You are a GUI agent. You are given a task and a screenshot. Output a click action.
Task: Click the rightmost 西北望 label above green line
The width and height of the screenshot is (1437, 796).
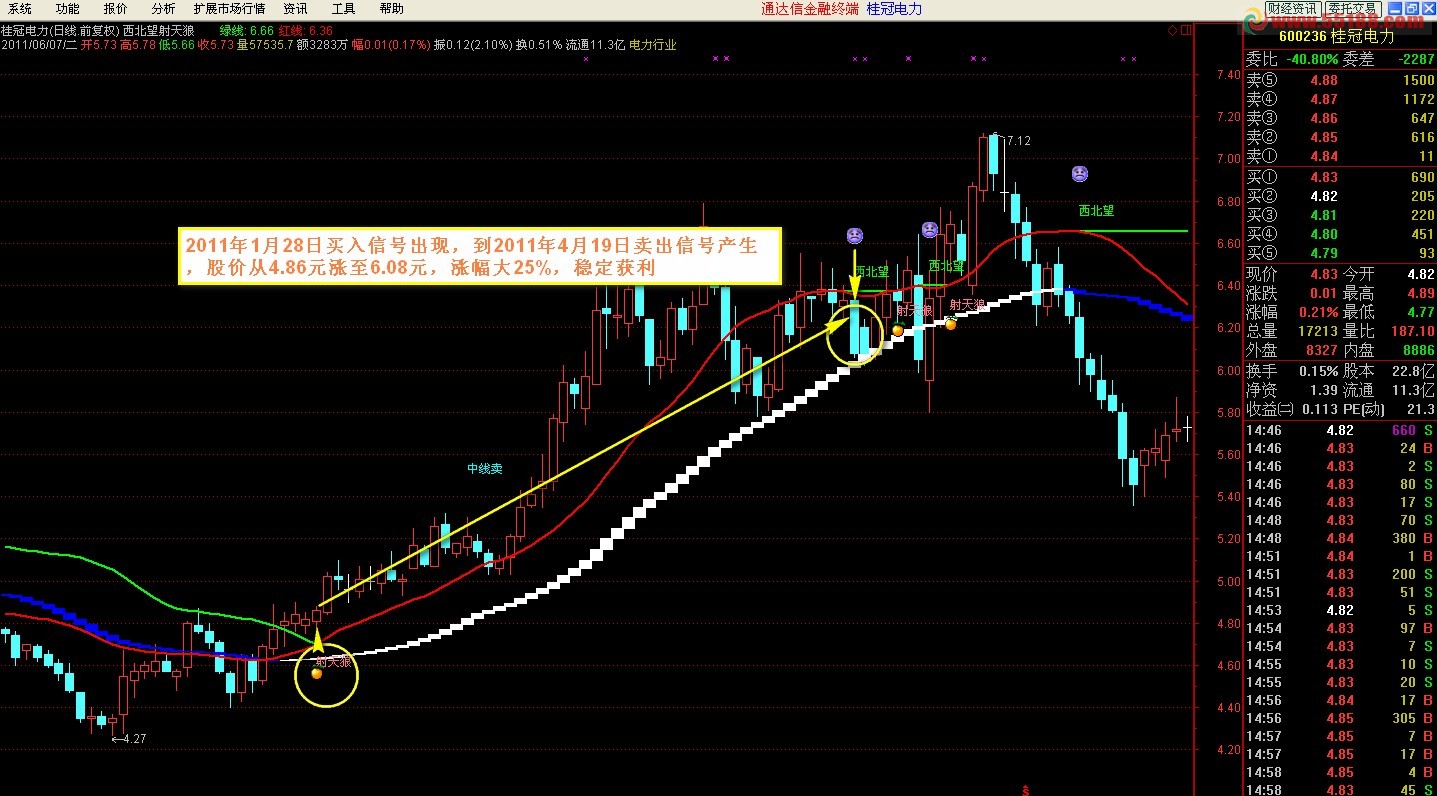click(x=1096, y=211)
